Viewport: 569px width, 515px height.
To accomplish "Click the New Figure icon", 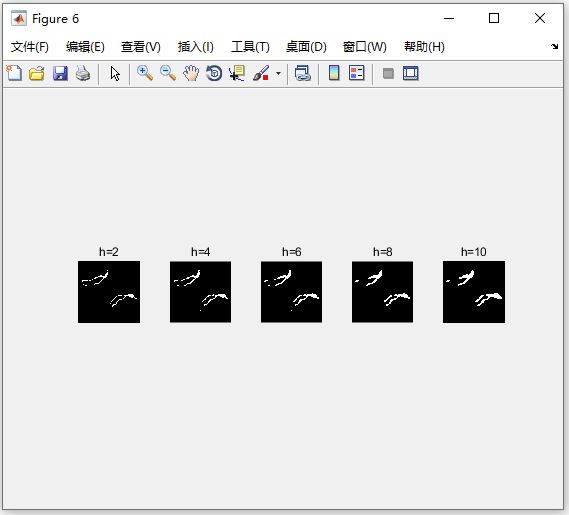I will coord(14,73).
